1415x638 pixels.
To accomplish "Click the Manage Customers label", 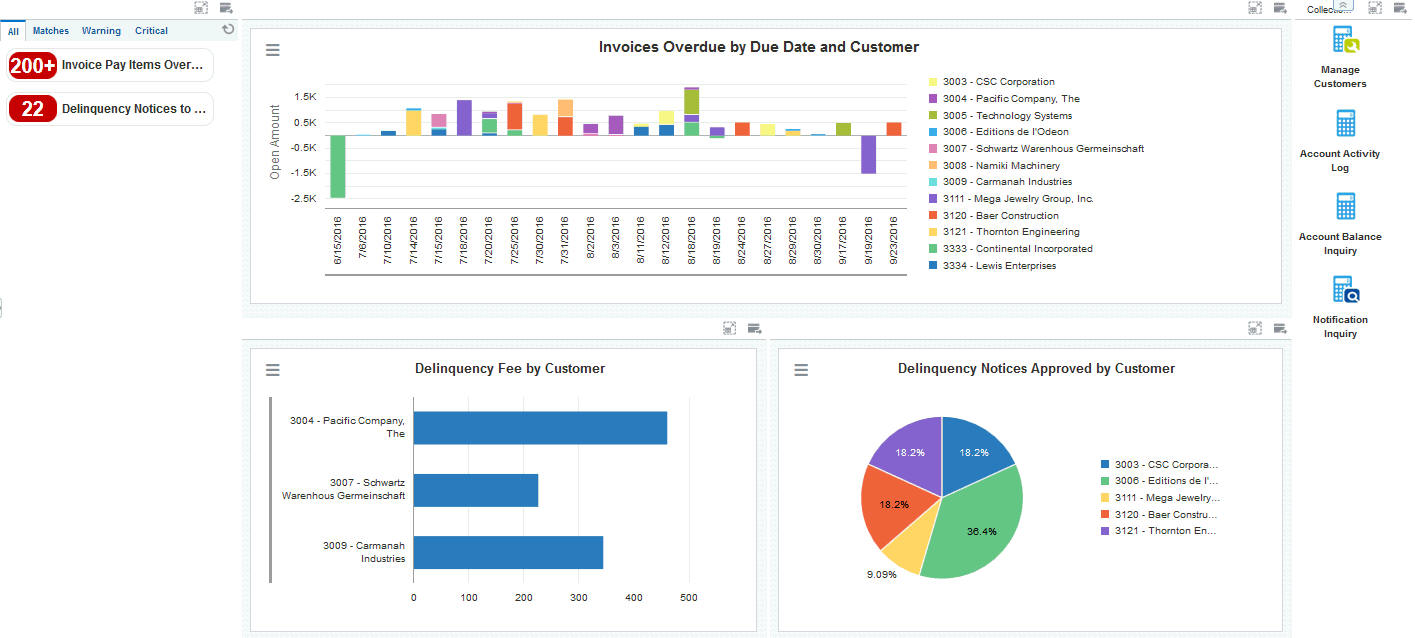I will [x=1340, y=77].
